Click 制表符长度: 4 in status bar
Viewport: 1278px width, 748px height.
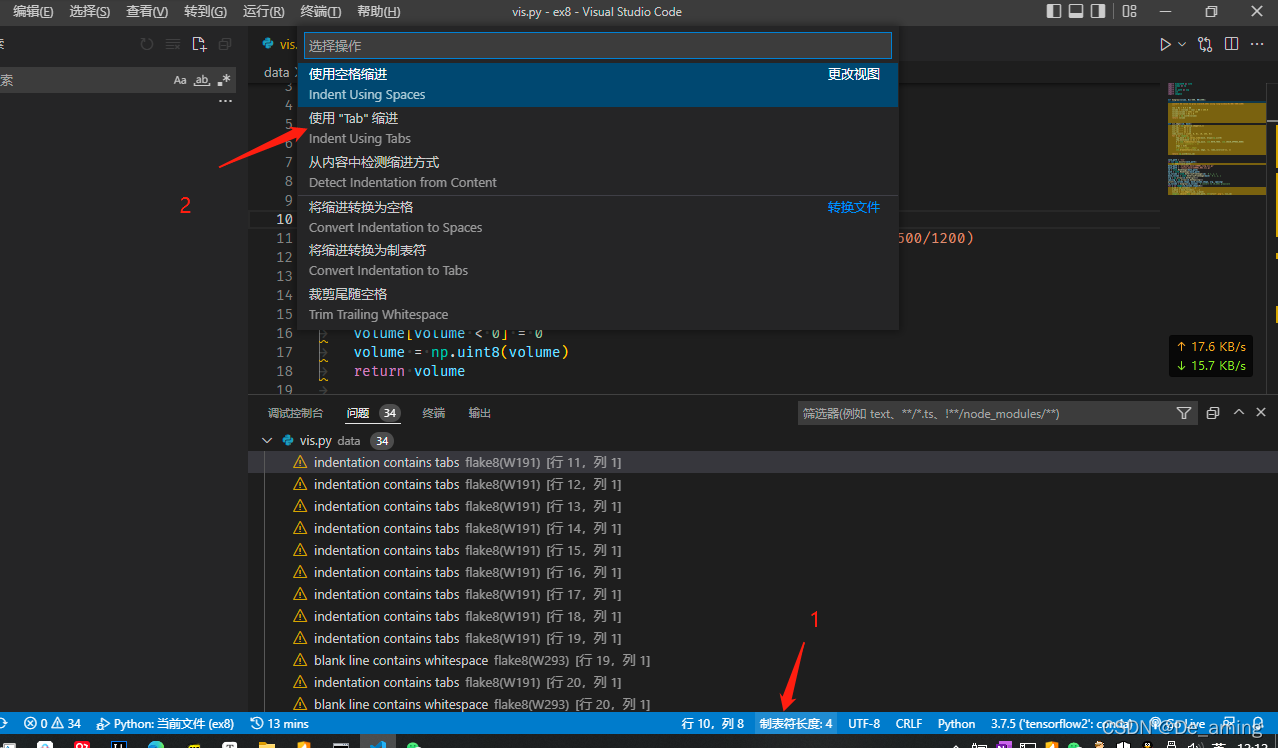[796, 723]
